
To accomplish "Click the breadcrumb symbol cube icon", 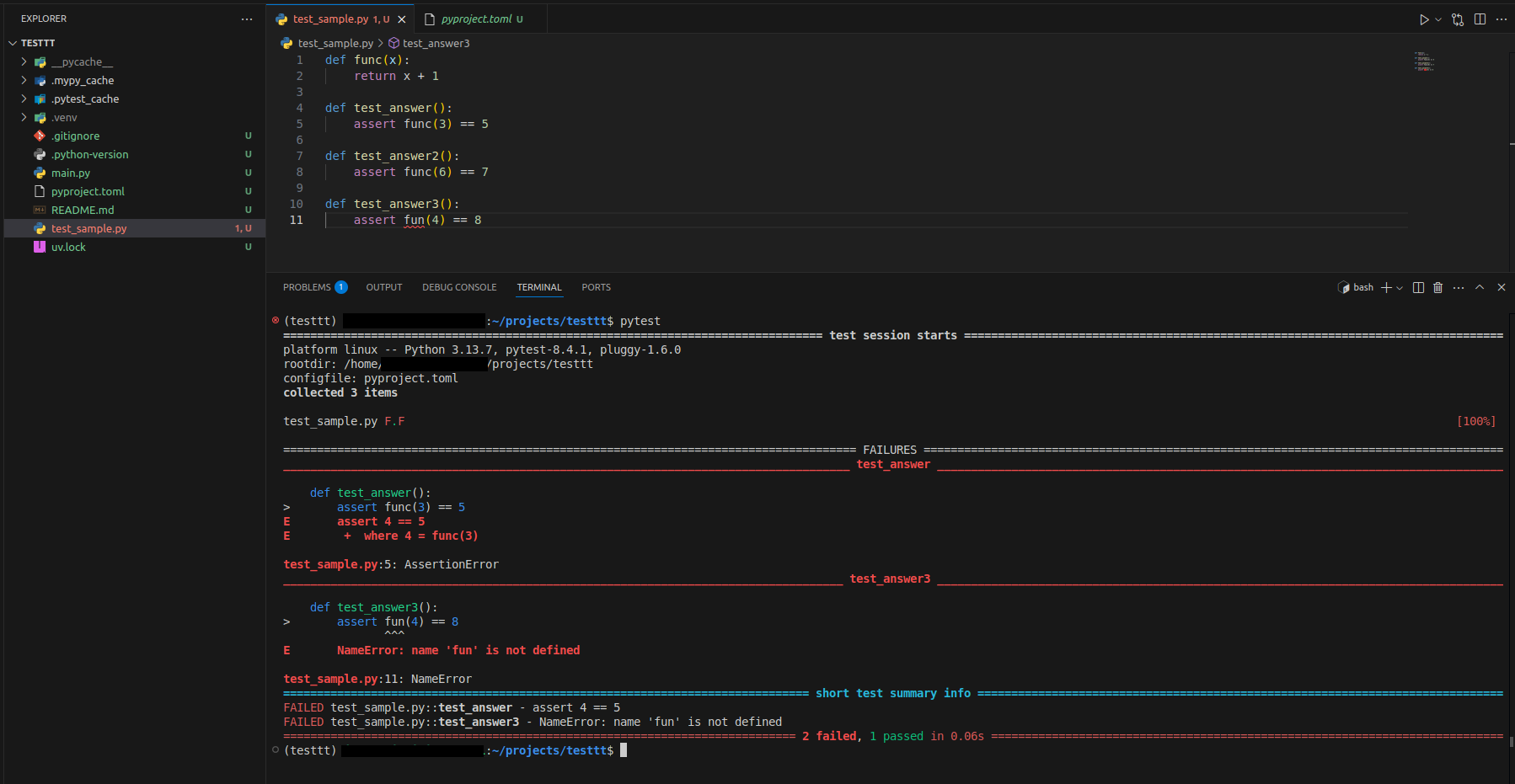I will pyautogui.click(x=393, y=43).
